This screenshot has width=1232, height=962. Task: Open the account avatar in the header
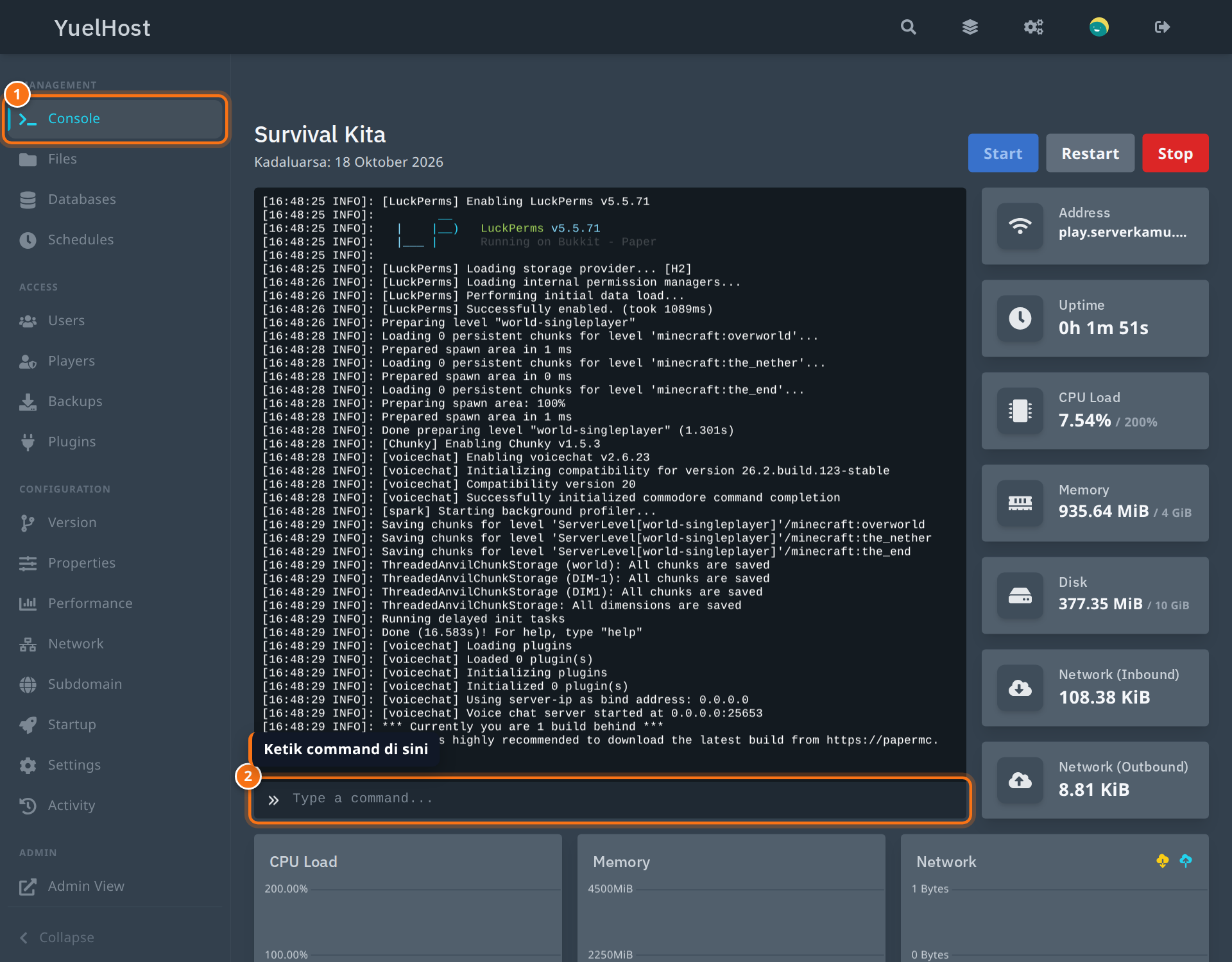(x=1099, y=27)
